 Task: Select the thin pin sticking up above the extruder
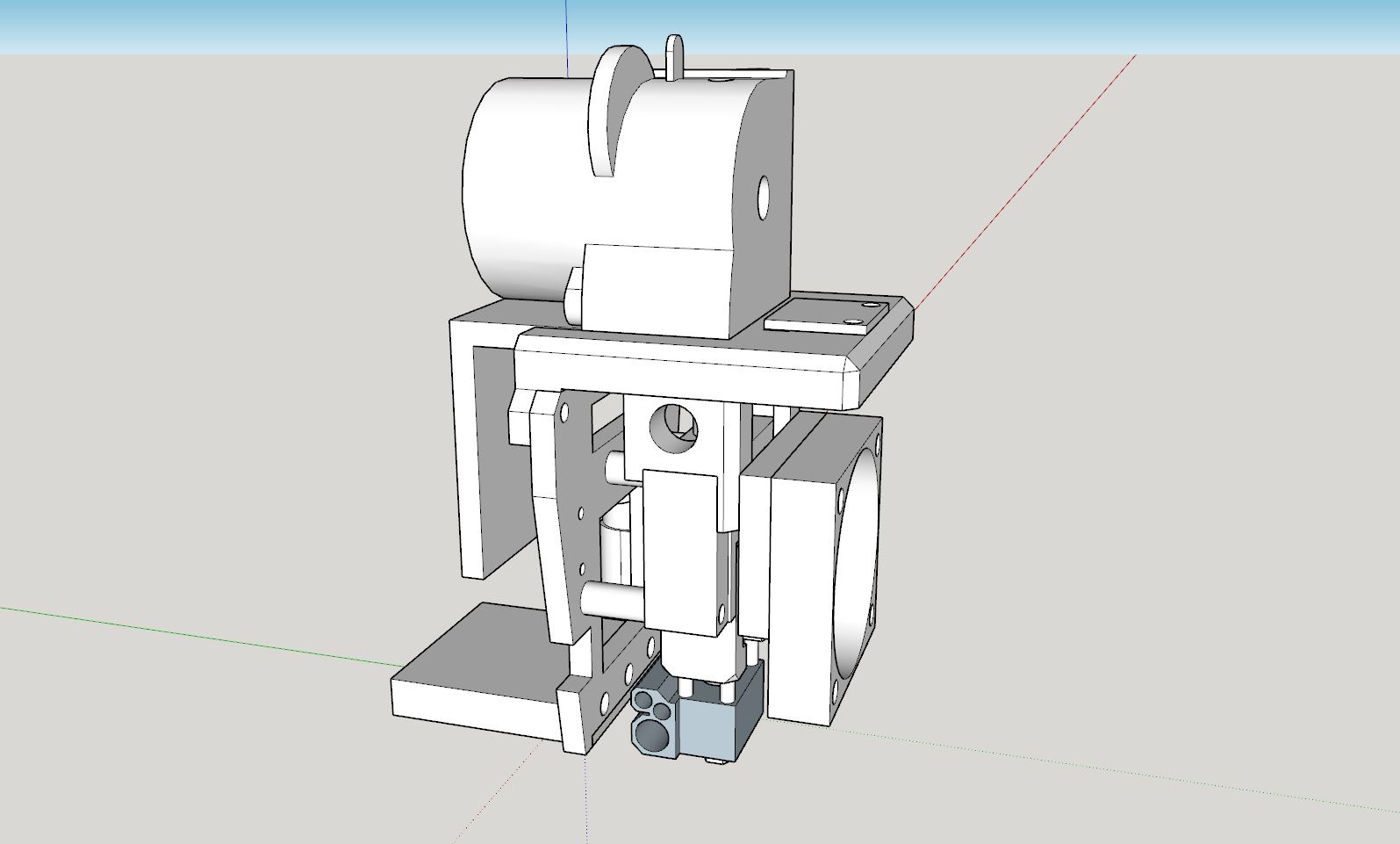(x=674, y=58)
